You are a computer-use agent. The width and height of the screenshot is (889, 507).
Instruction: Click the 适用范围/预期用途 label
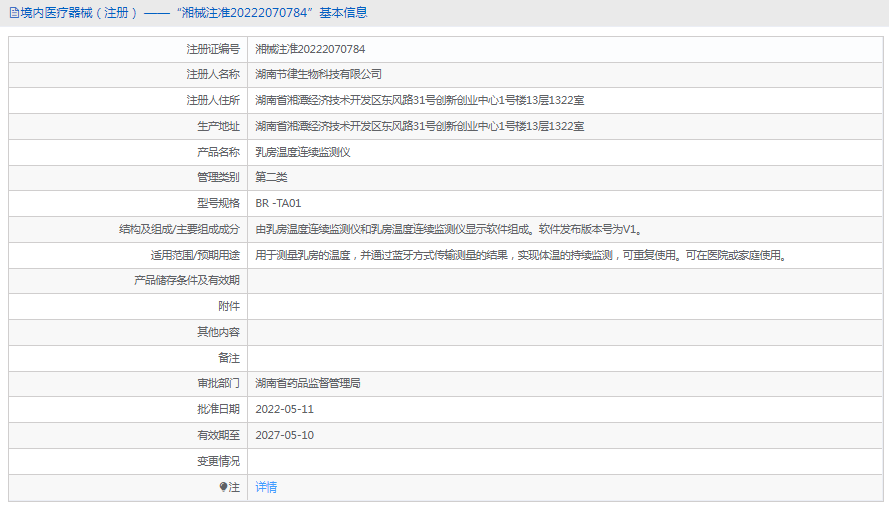coord(195,255)
